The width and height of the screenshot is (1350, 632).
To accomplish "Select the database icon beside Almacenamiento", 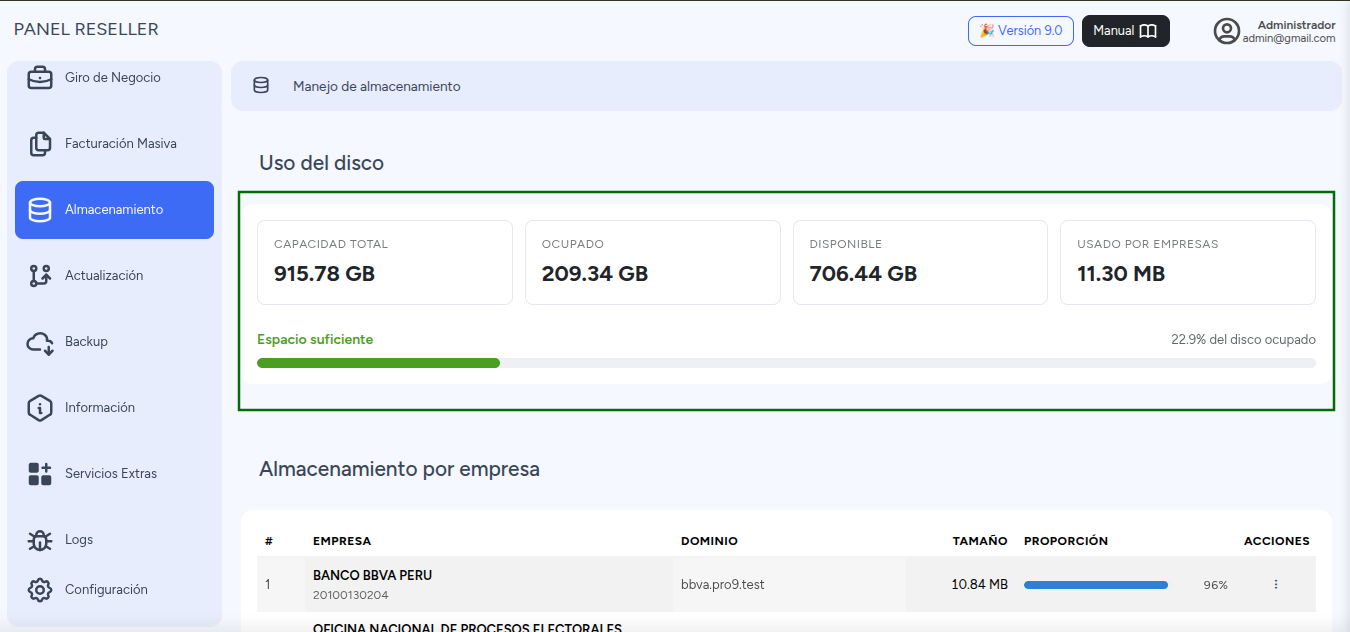I will pos(40,210).
